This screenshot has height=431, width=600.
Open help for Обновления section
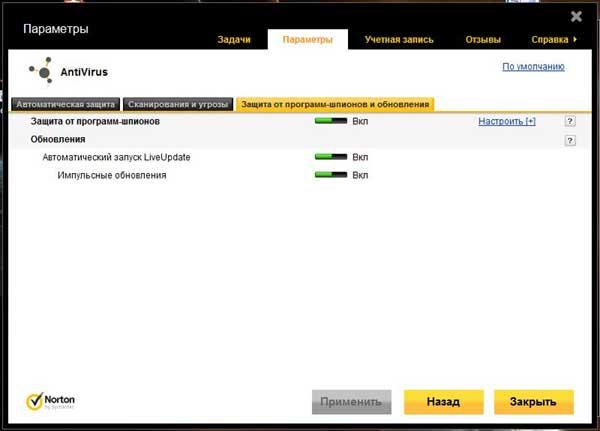[x=570, y=140]
